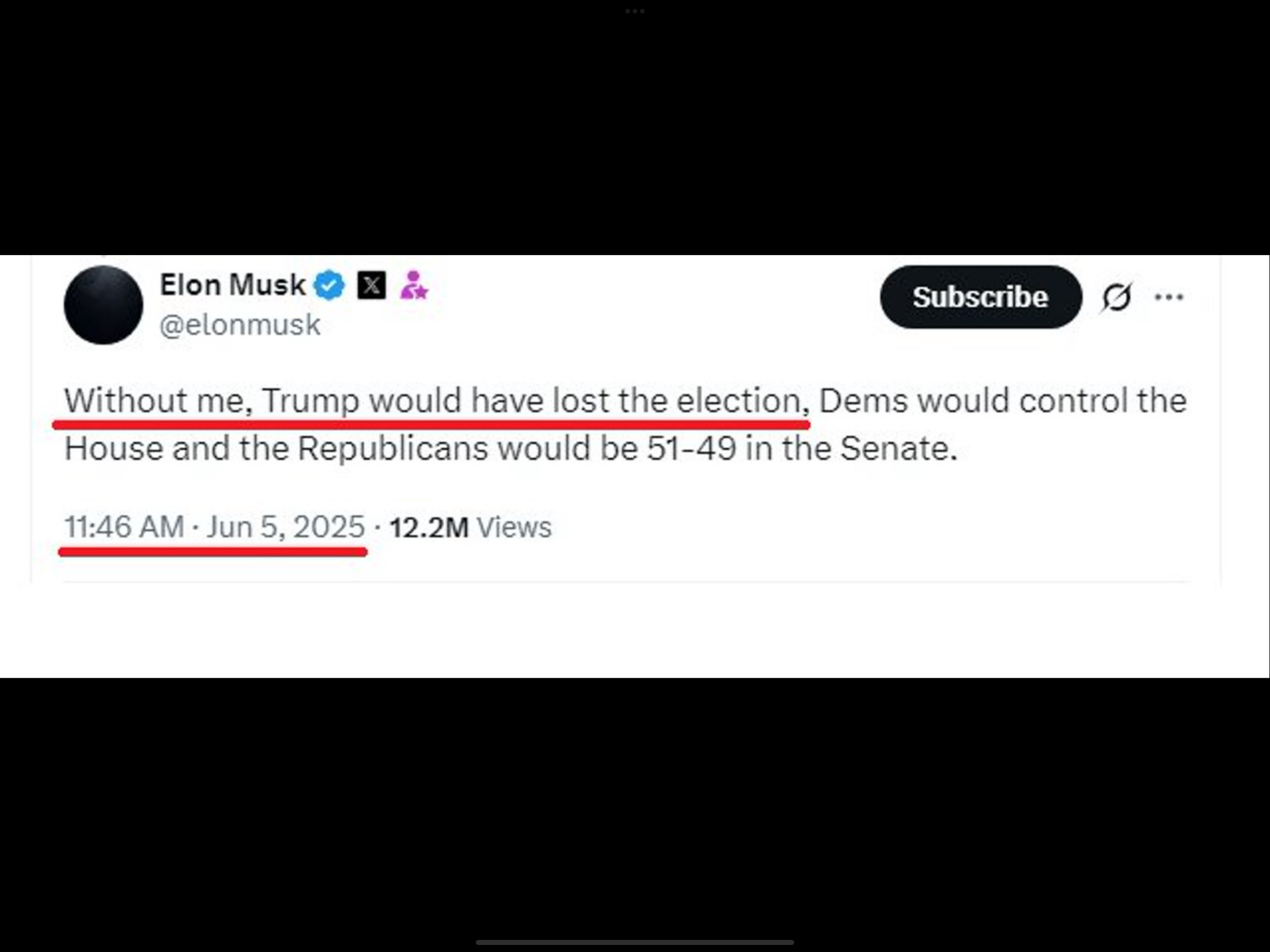Click the 11:46 AM timestamp
The image size is (1270, 952).
124,527
